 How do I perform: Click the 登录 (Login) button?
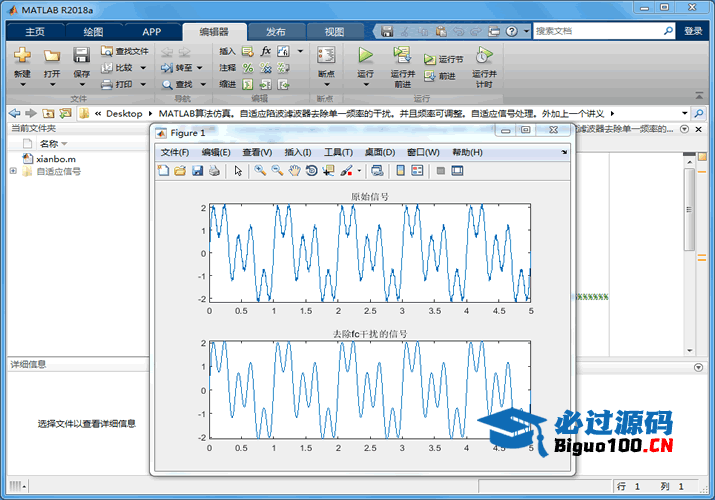click(x=693, y=31)
